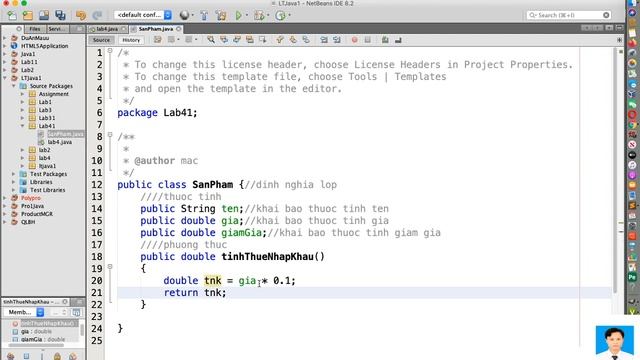Click the Save All toolbar icon

(x=60, y=16)
